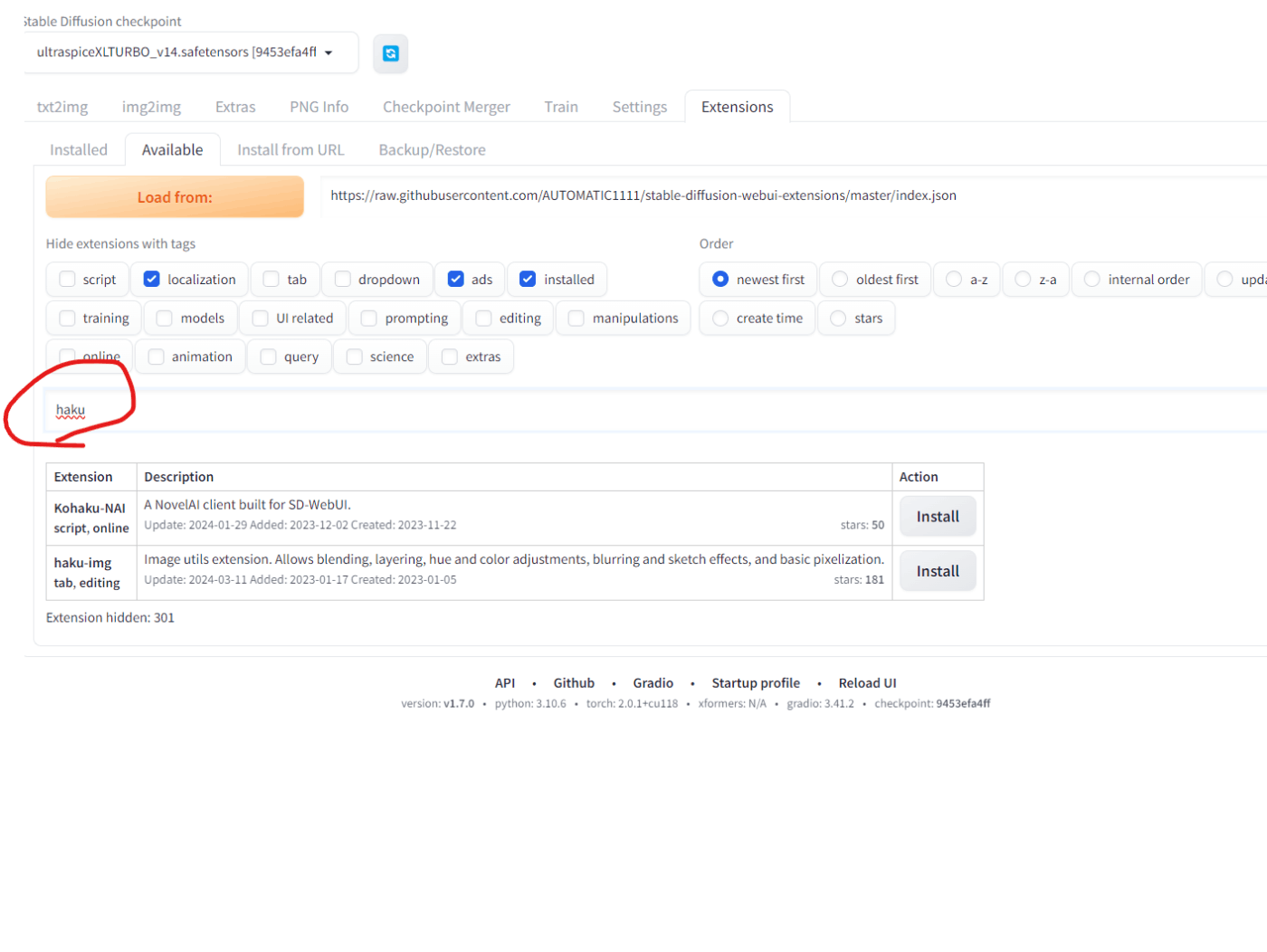1267x952 pixels.
Task: Uncheck the ads tag checkbox
Action: point(456,280)
